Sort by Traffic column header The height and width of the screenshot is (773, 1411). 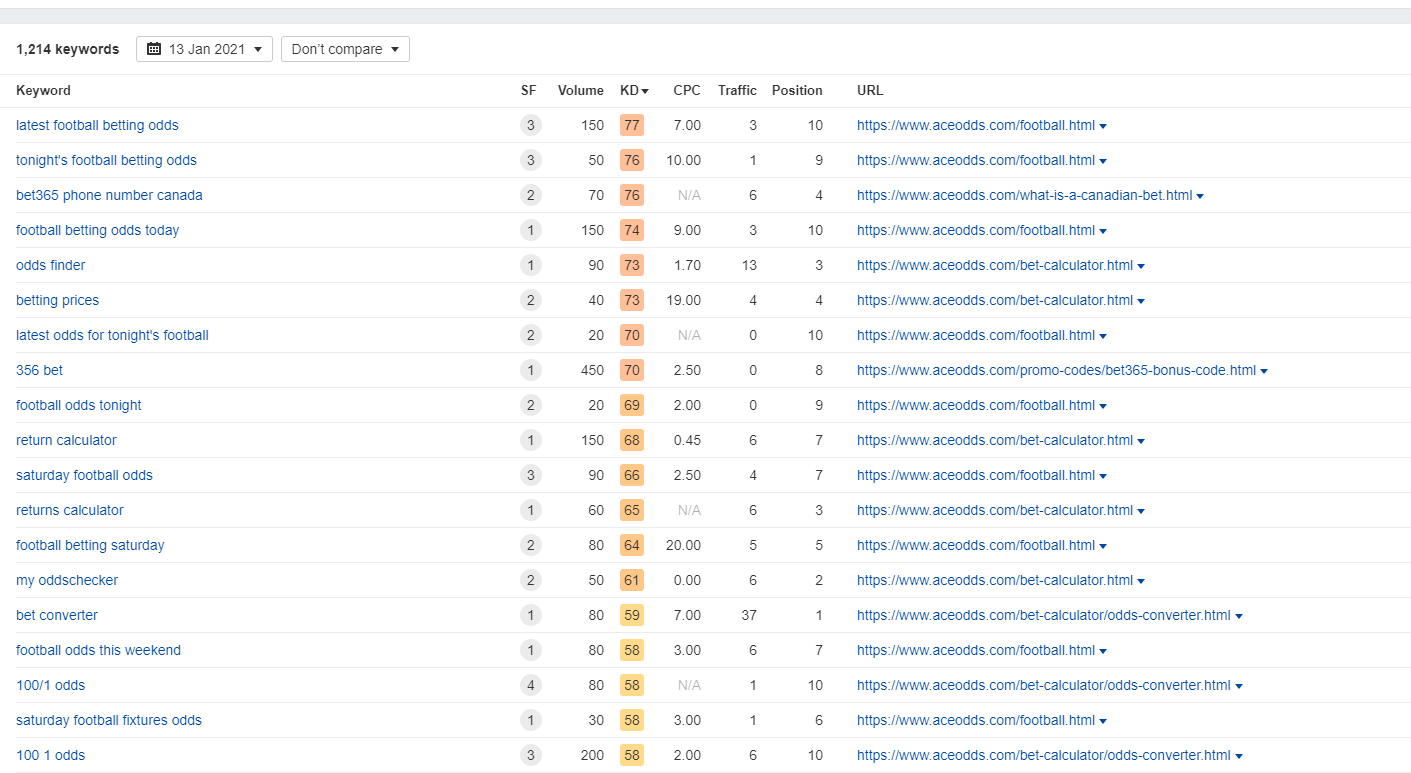737,90
